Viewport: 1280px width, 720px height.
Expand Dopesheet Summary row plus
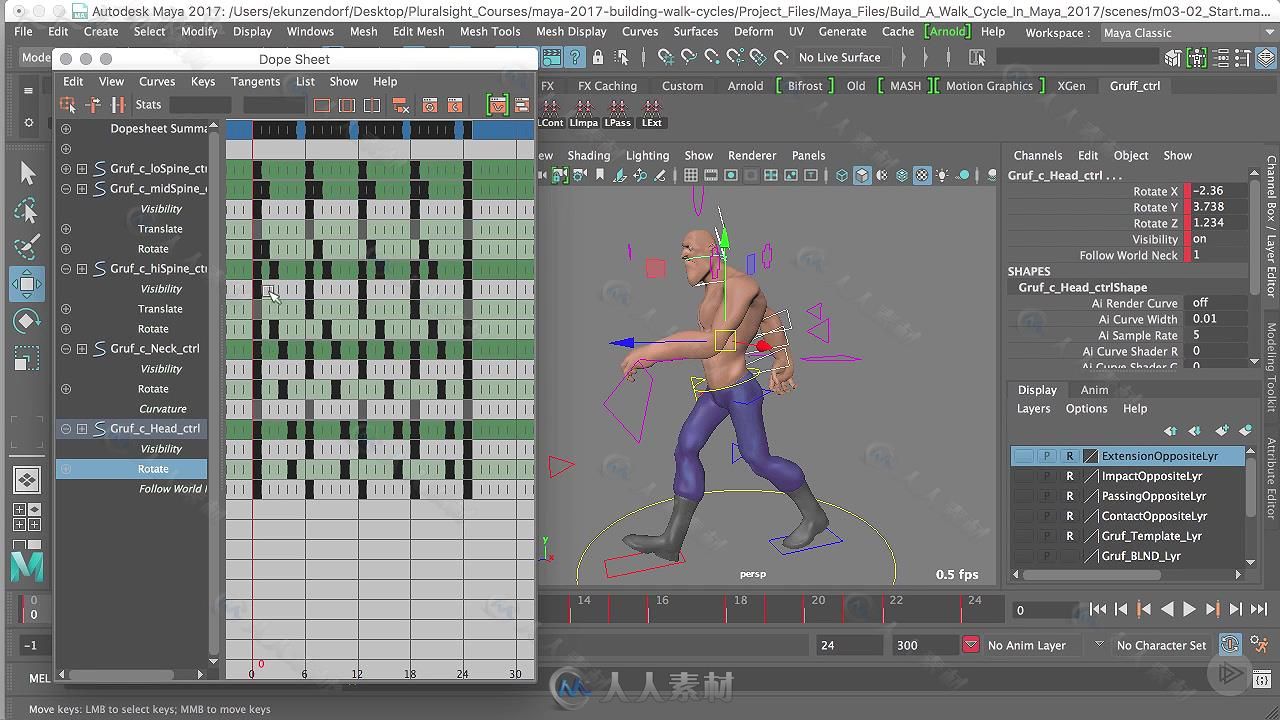(x=66, y=129)
